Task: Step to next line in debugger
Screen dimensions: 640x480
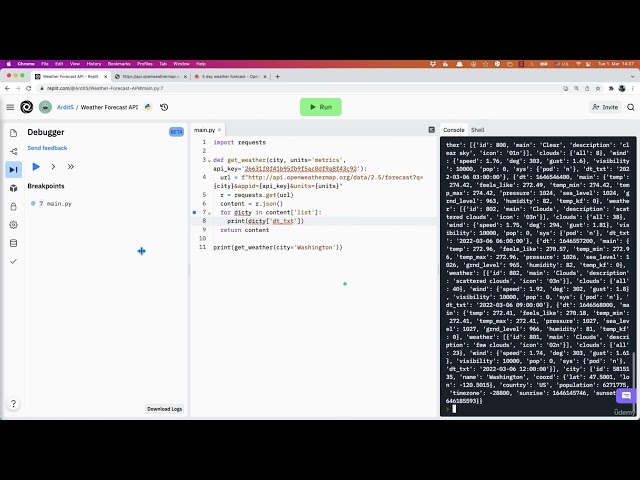Action: 53,167
